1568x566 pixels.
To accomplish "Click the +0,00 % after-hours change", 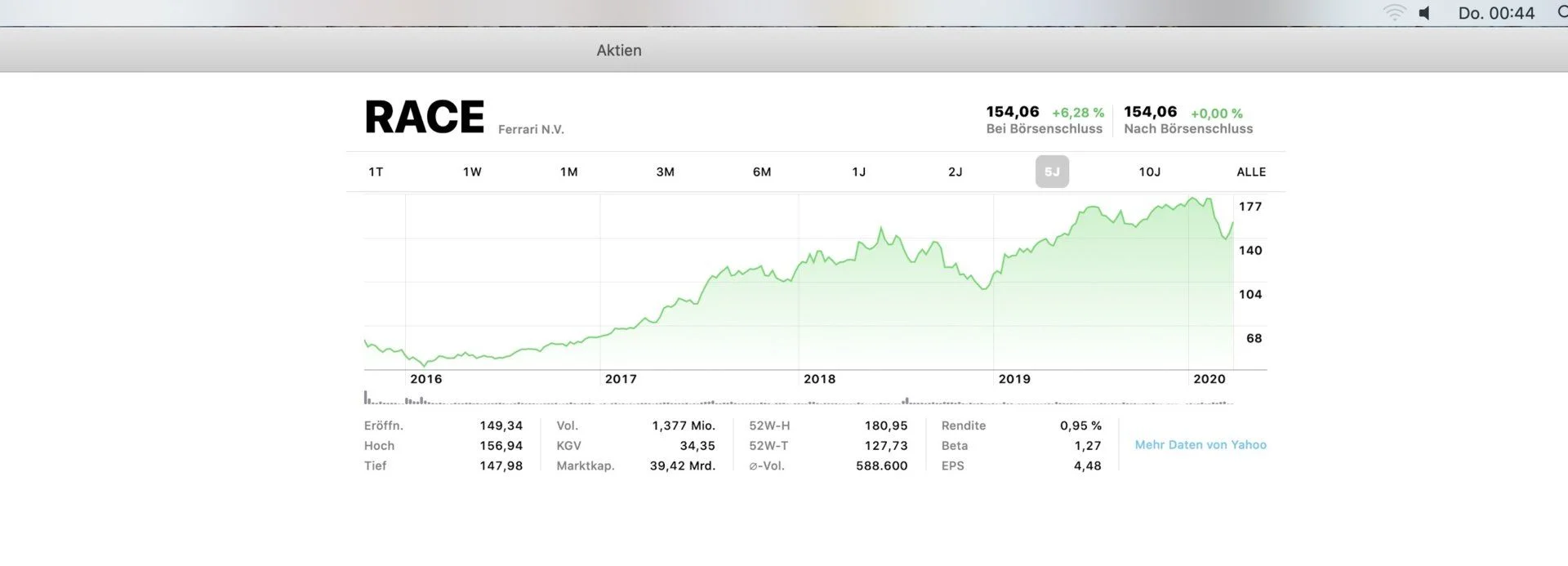I will (1216, 114).
